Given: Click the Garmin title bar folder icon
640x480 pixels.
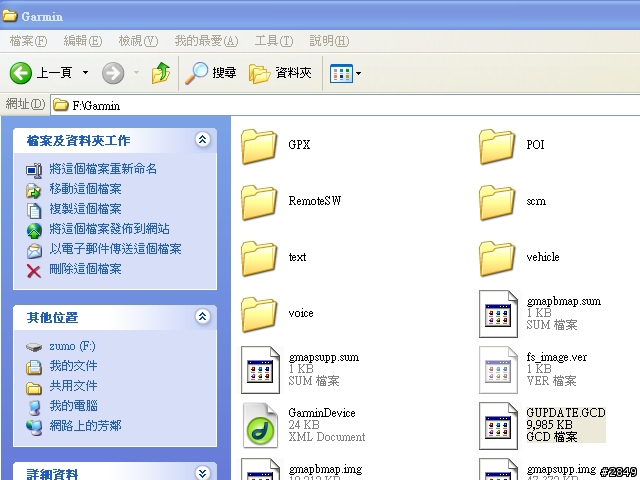Looking at the screenshot, I should 10,16.
